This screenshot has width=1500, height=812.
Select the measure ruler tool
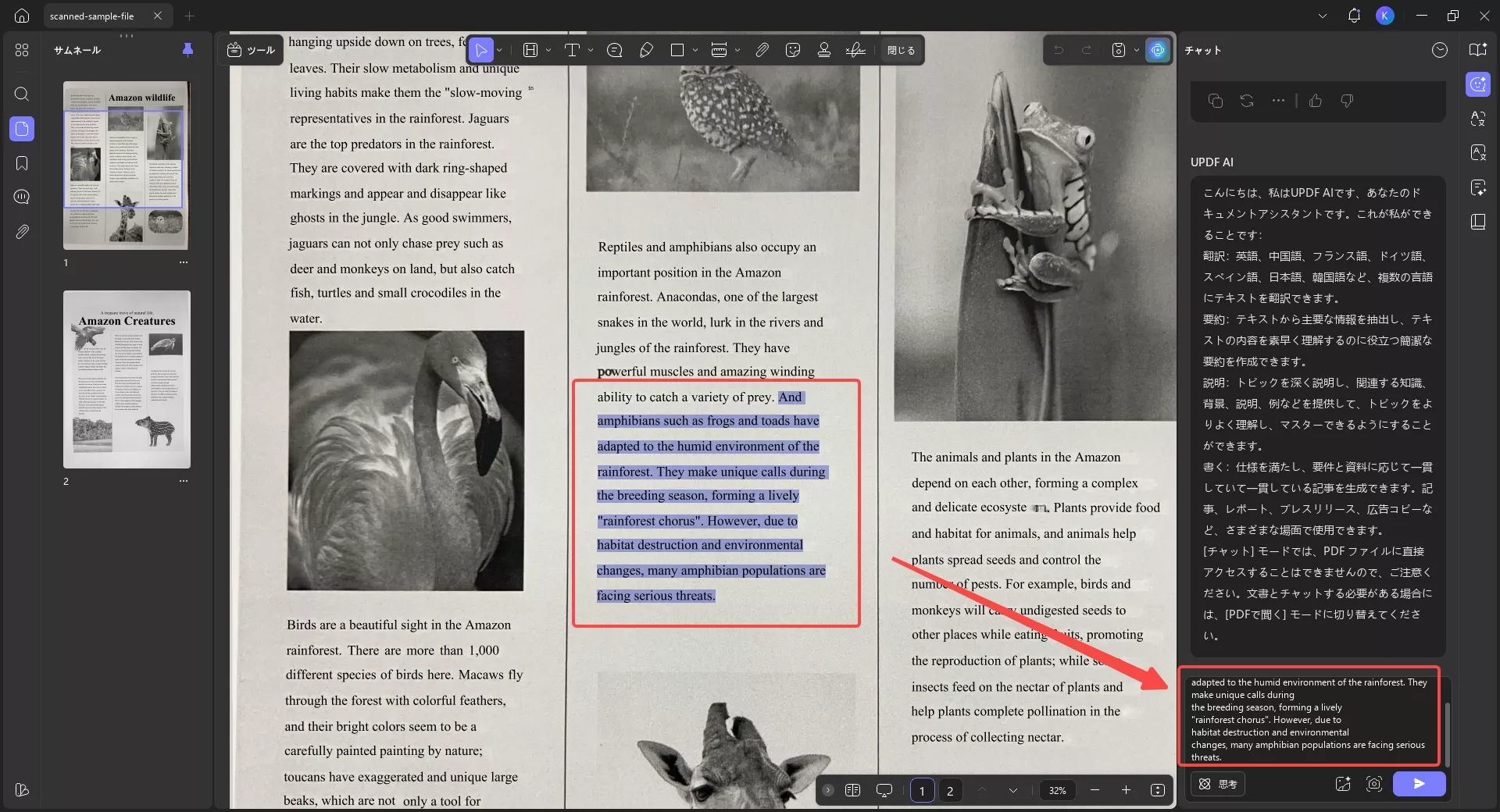[720, 50]
